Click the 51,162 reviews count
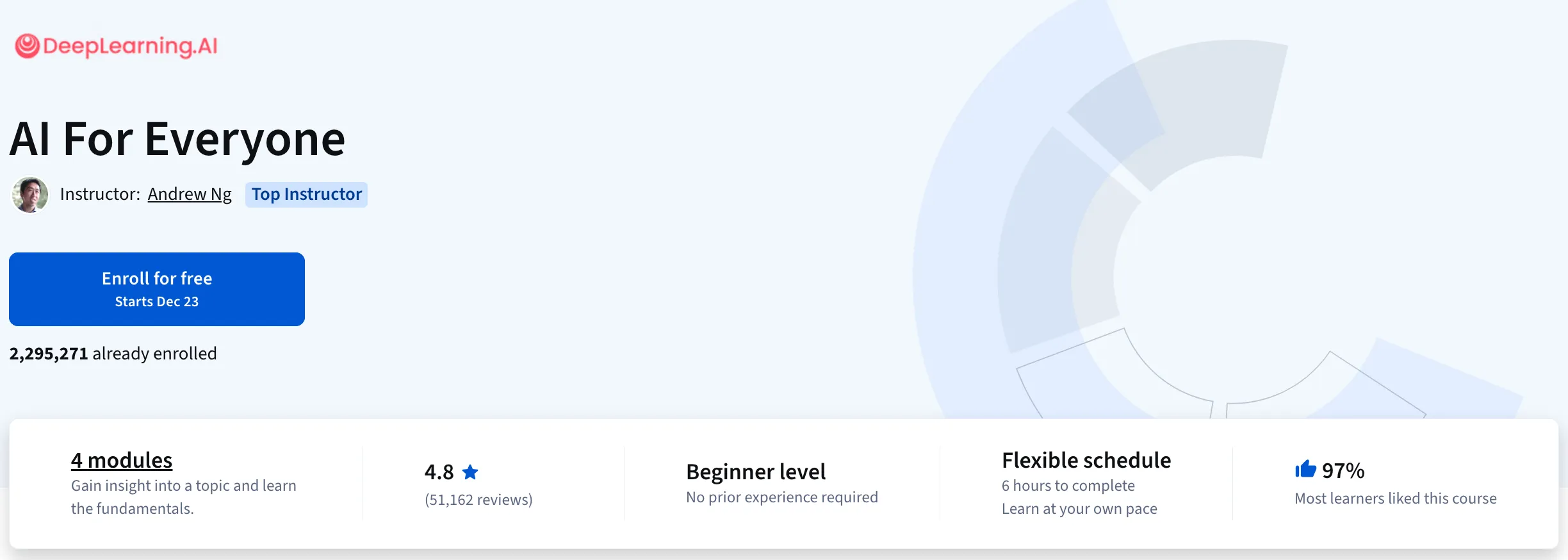Image resolution: width=1568 pixels, height=560 pixels. click(478, 500)
